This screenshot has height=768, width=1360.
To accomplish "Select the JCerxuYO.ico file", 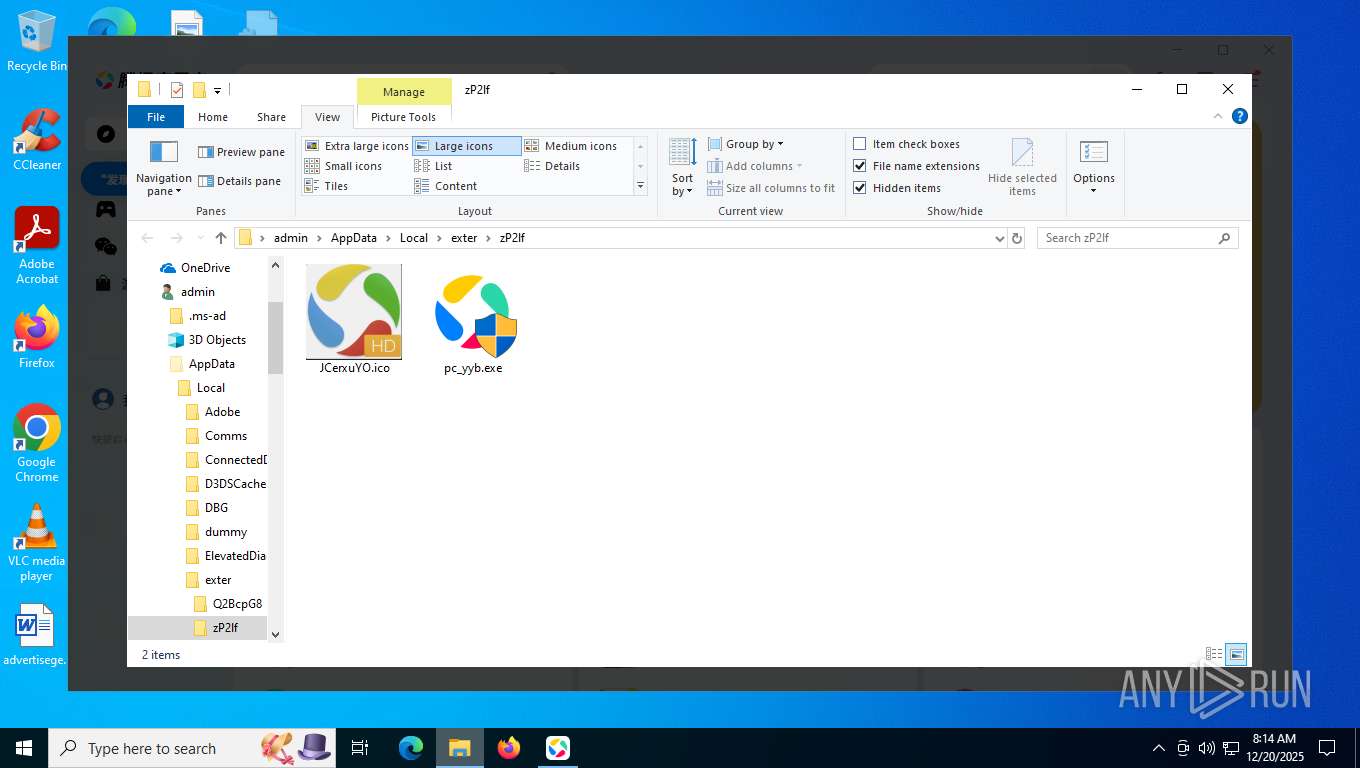I will tap(354, 320).
